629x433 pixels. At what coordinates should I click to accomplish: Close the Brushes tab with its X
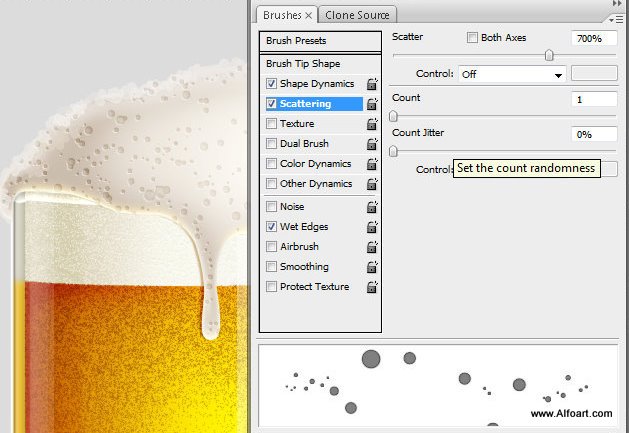[308, 15]
